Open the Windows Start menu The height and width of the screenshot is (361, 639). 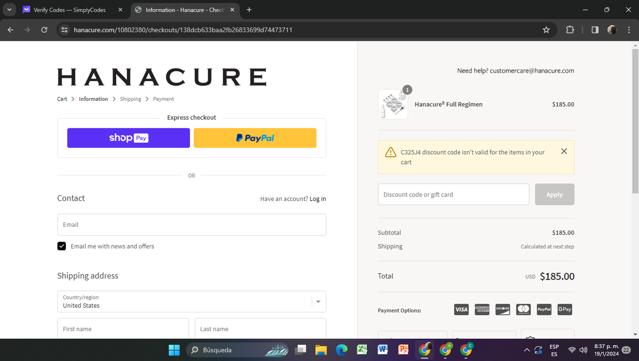[174, 350]
